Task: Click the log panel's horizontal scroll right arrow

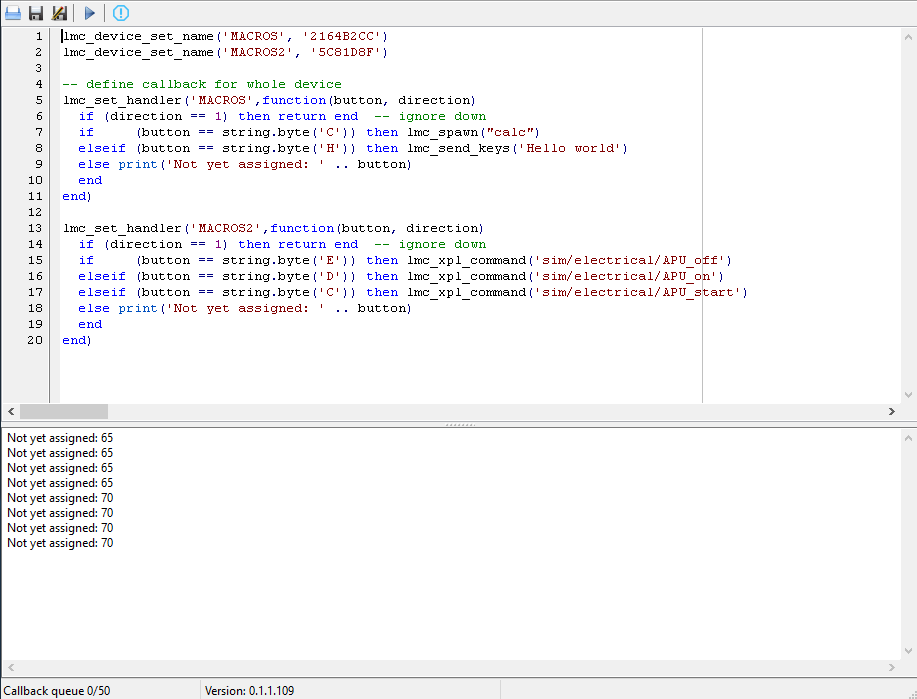Action: tap(892, 667)
